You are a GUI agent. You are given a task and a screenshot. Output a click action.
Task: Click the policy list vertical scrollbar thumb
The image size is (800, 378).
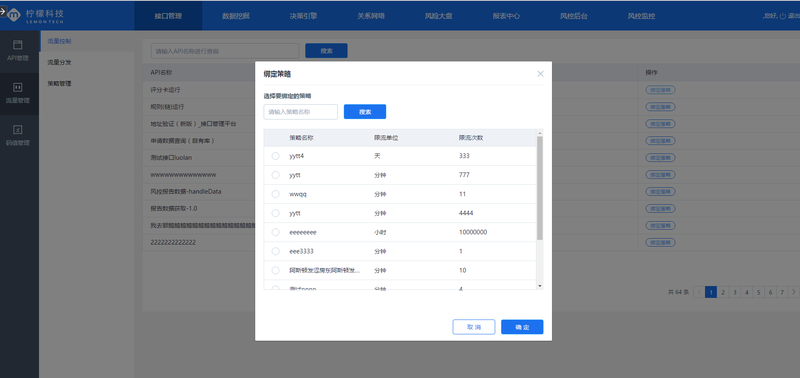[540, 188]
